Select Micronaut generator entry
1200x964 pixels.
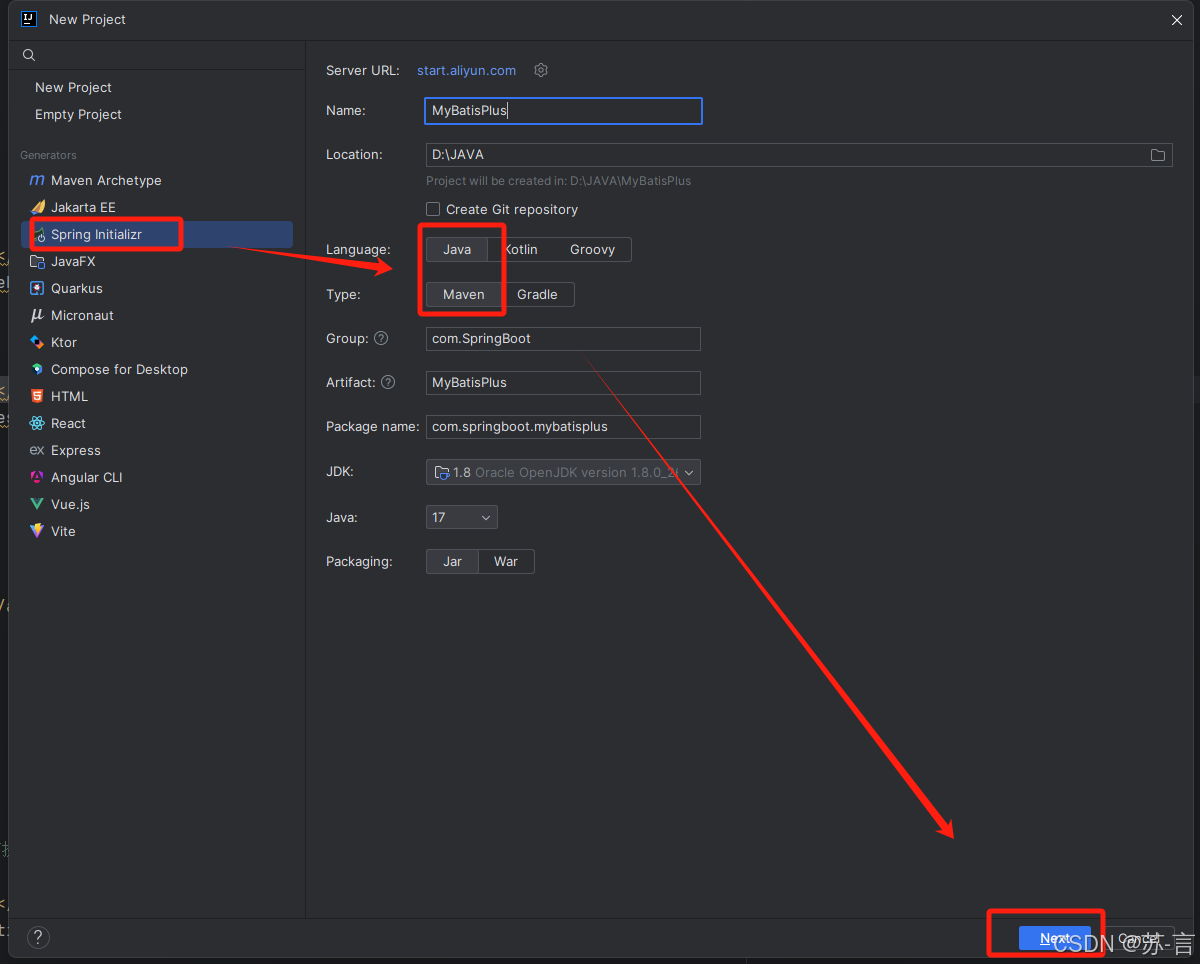pos(82,315)
